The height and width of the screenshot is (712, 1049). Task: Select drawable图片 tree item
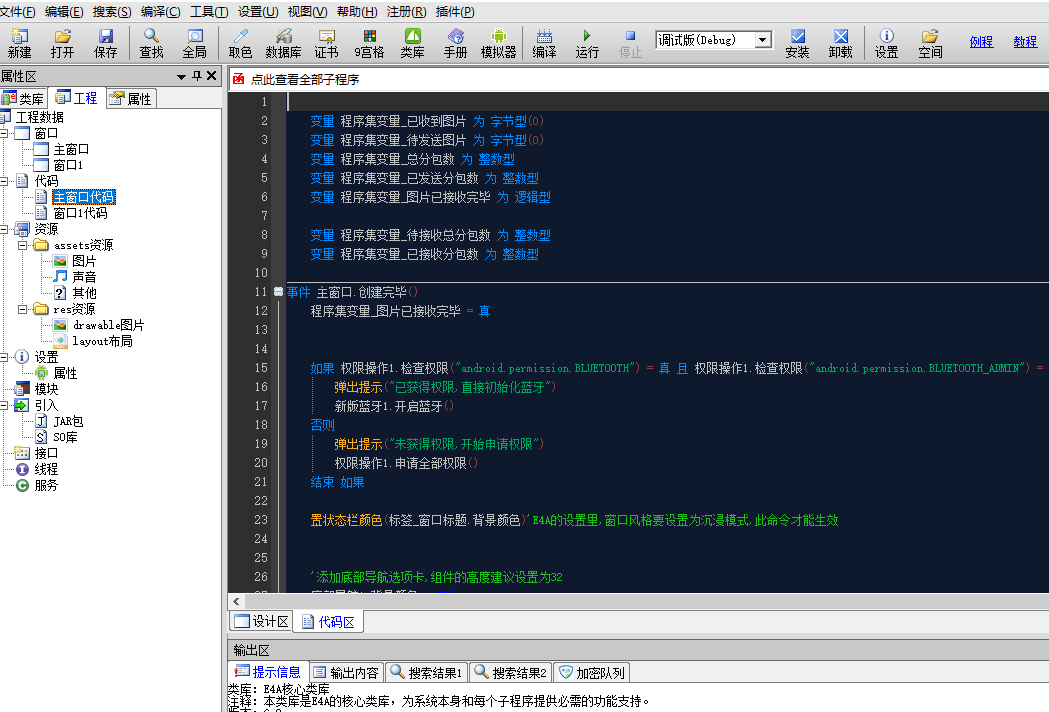(x=108, y=325)
